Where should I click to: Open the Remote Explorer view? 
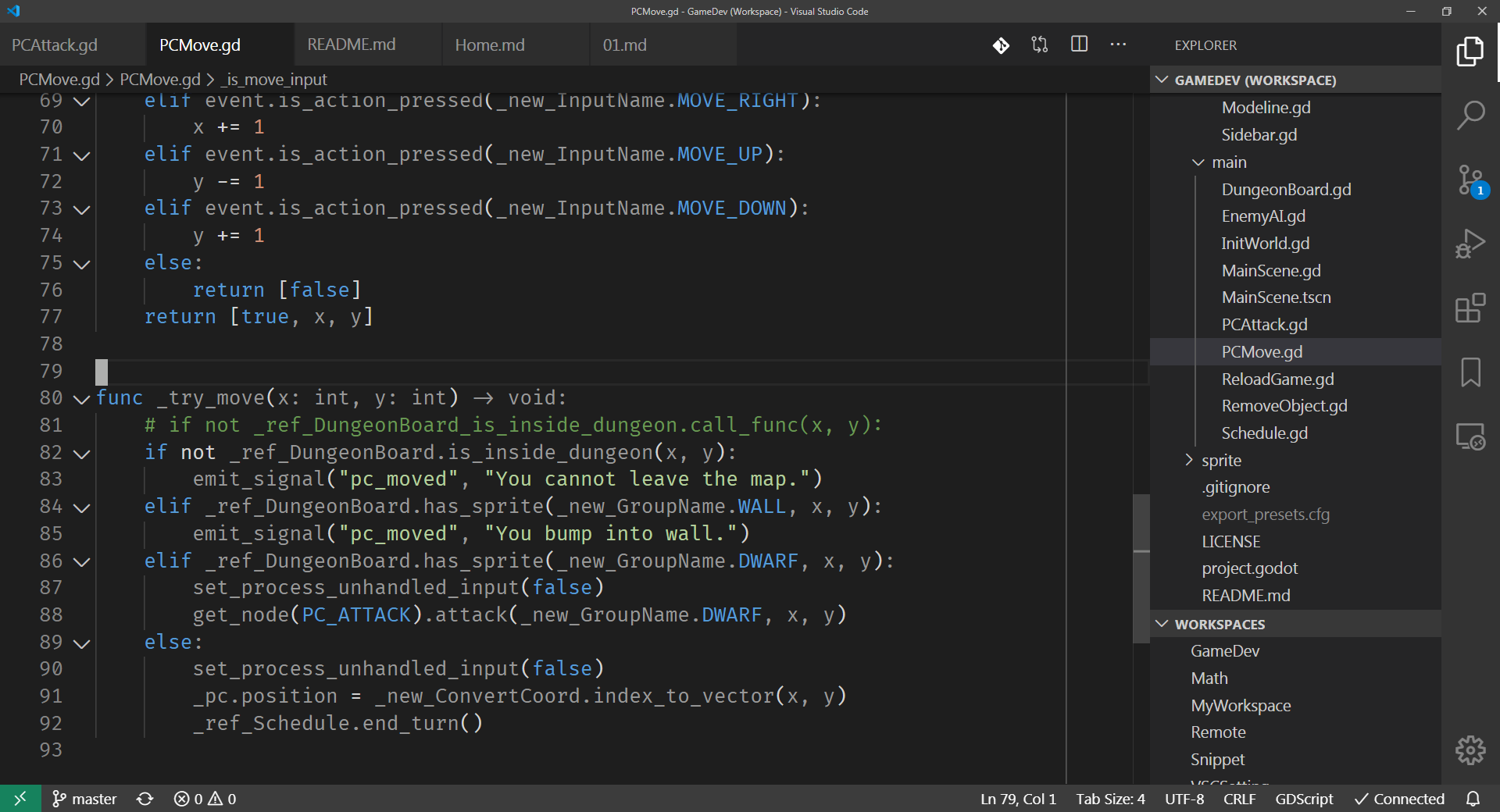1470,436
